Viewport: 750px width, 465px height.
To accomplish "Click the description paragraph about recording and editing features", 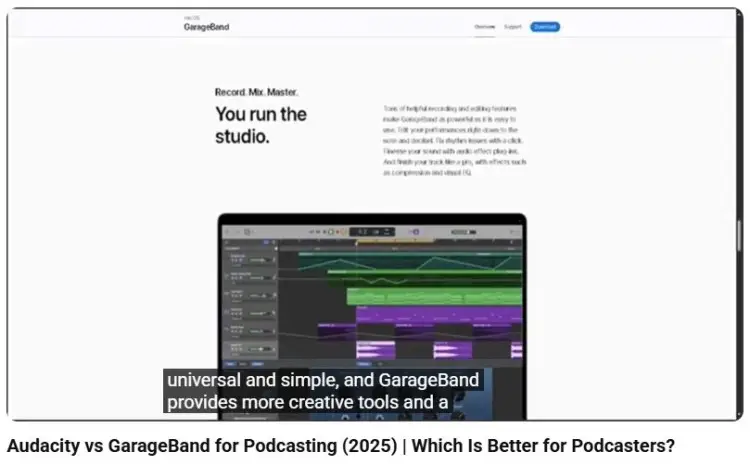I will 454,141.
